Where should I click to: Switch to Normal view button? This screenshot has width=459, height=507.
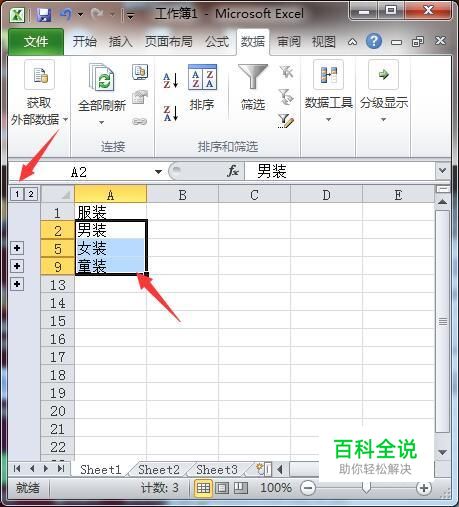[203, 488]
